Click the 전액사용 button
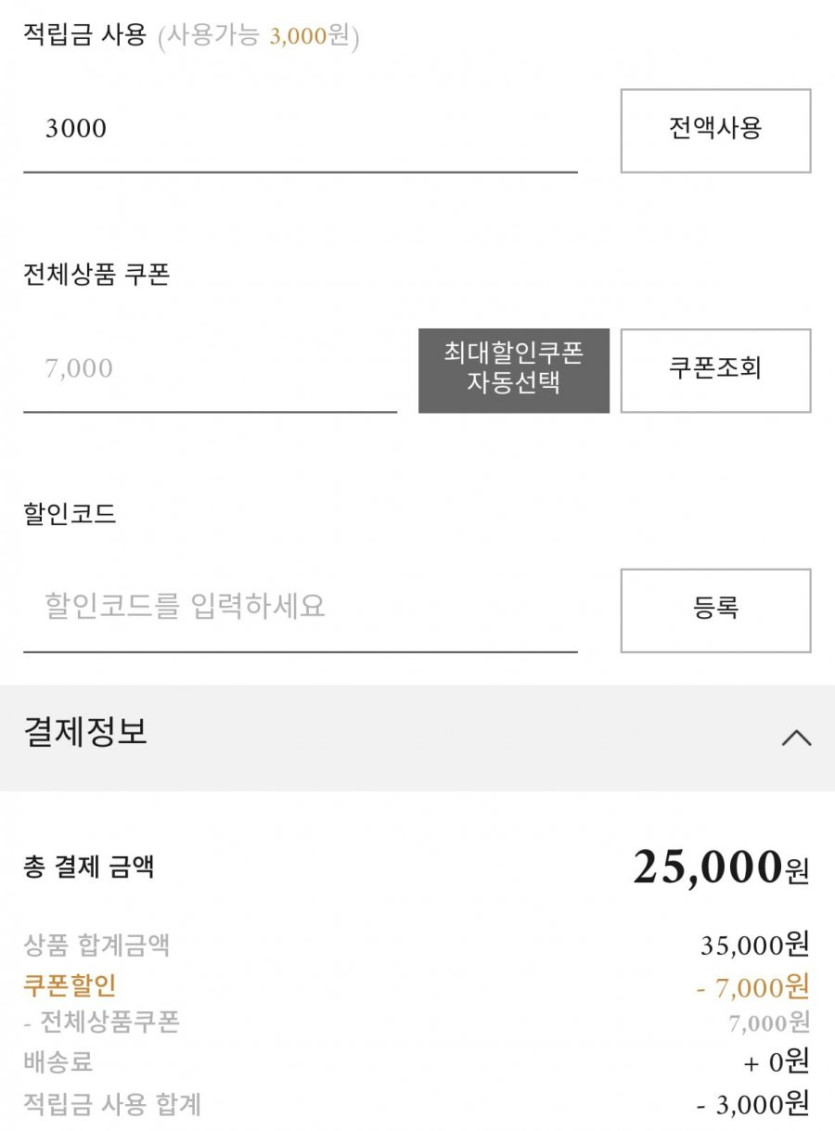The height and width of the screenshot is (1131, 835). (715, 130)
